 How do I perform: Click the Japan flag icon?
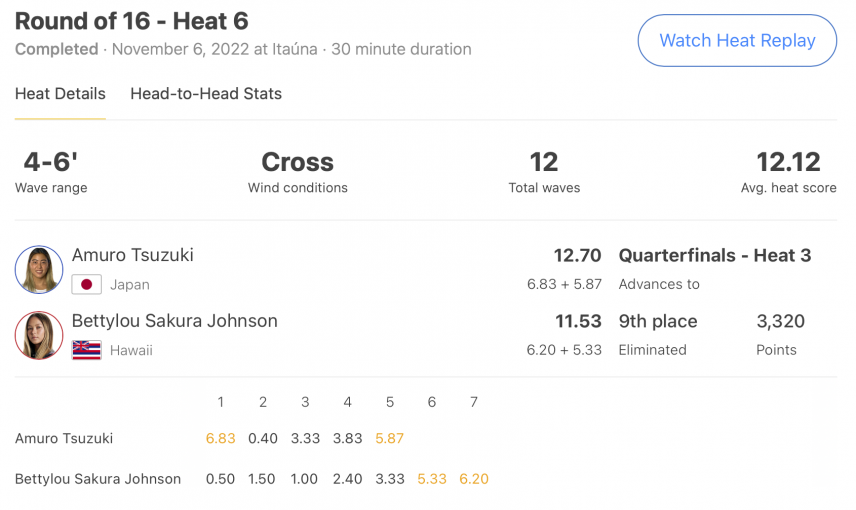pos(86,284)
